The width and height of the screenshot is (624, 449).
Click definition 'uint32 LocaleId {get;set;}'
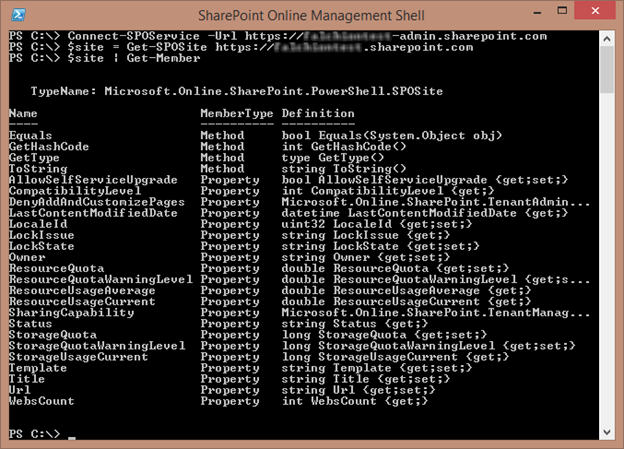point(377,224)
